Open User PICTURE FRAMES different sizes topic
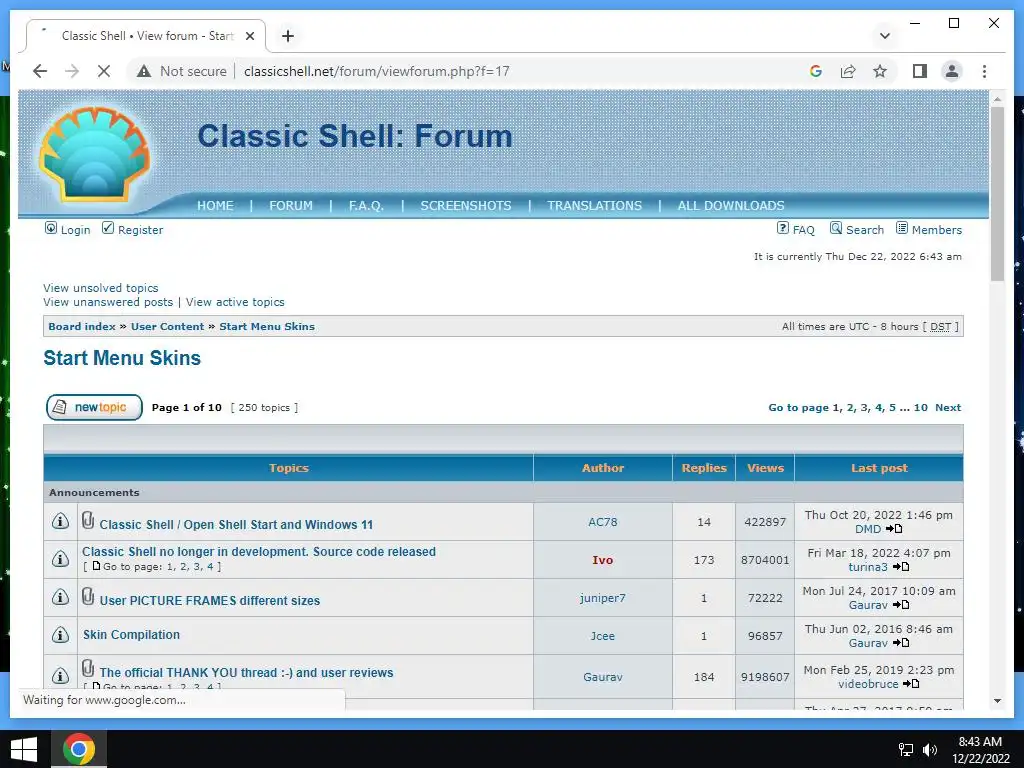Viewport: 1024px width, 768px height. [x=210, y=601]
